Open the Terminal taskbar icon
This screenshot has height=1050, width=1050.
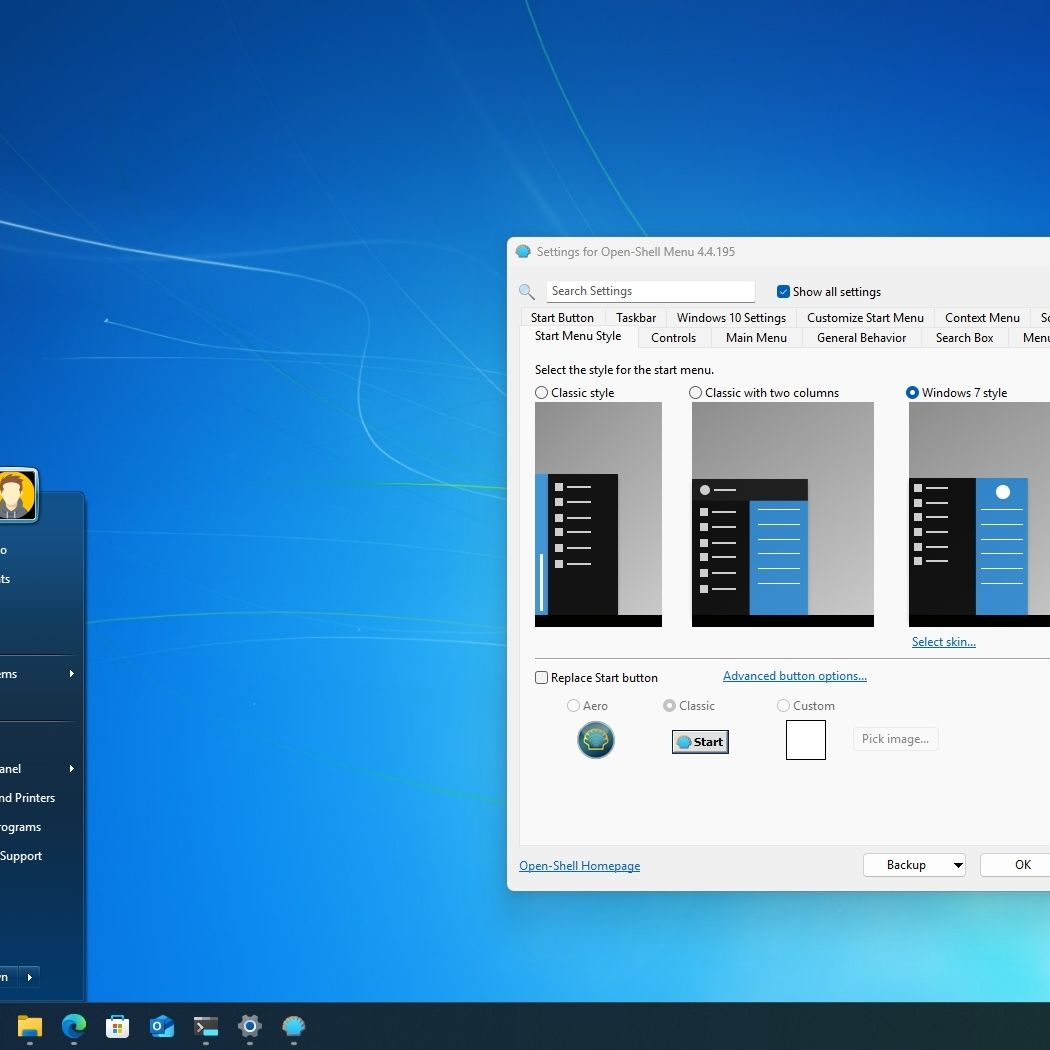[x=206, y=1026]
